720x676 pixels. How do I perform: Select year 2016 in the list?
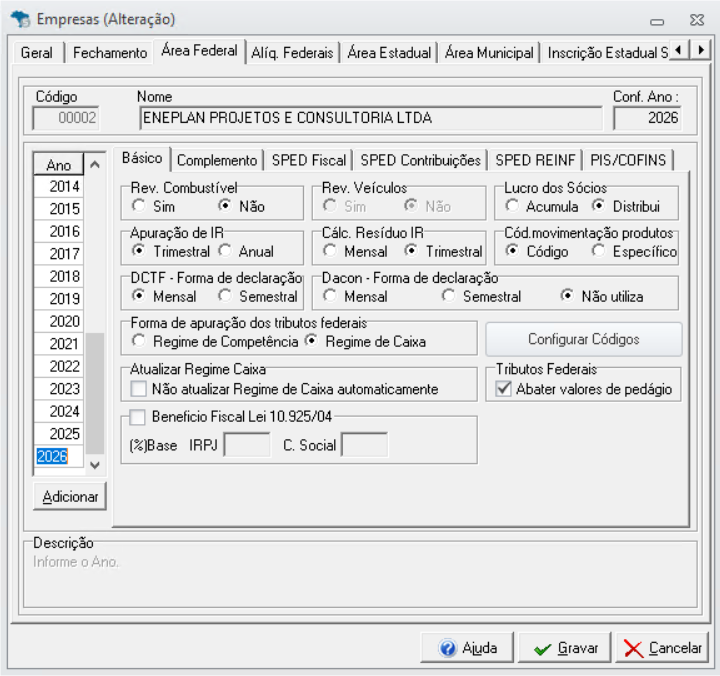click(x=59, y=231)
